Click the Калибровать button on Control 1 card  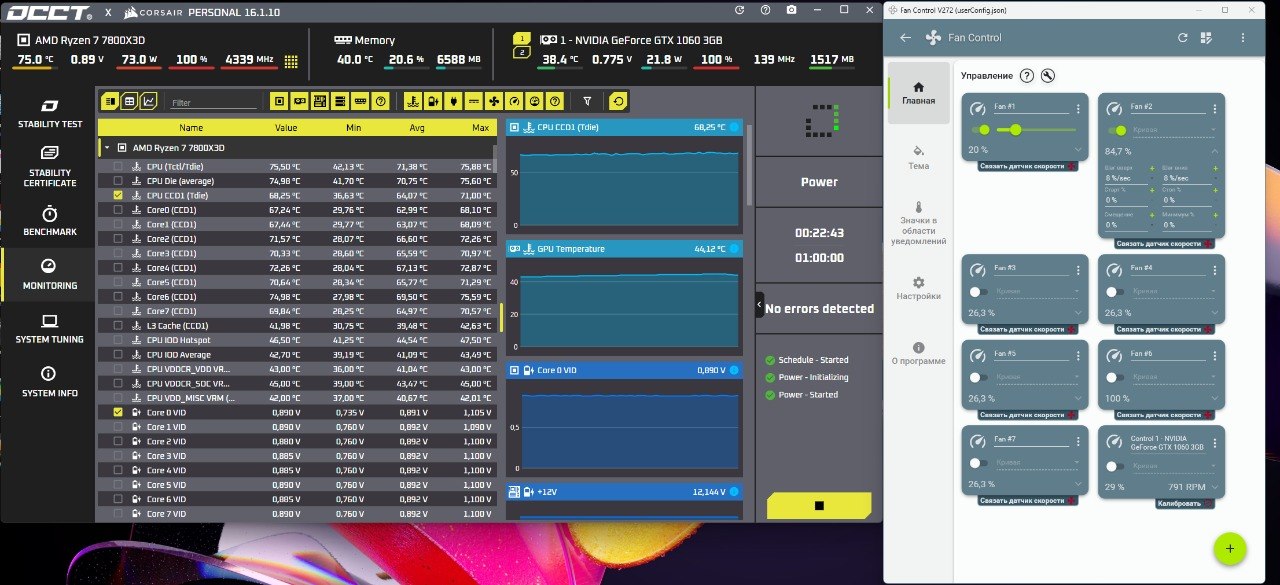click(1185, 503)
